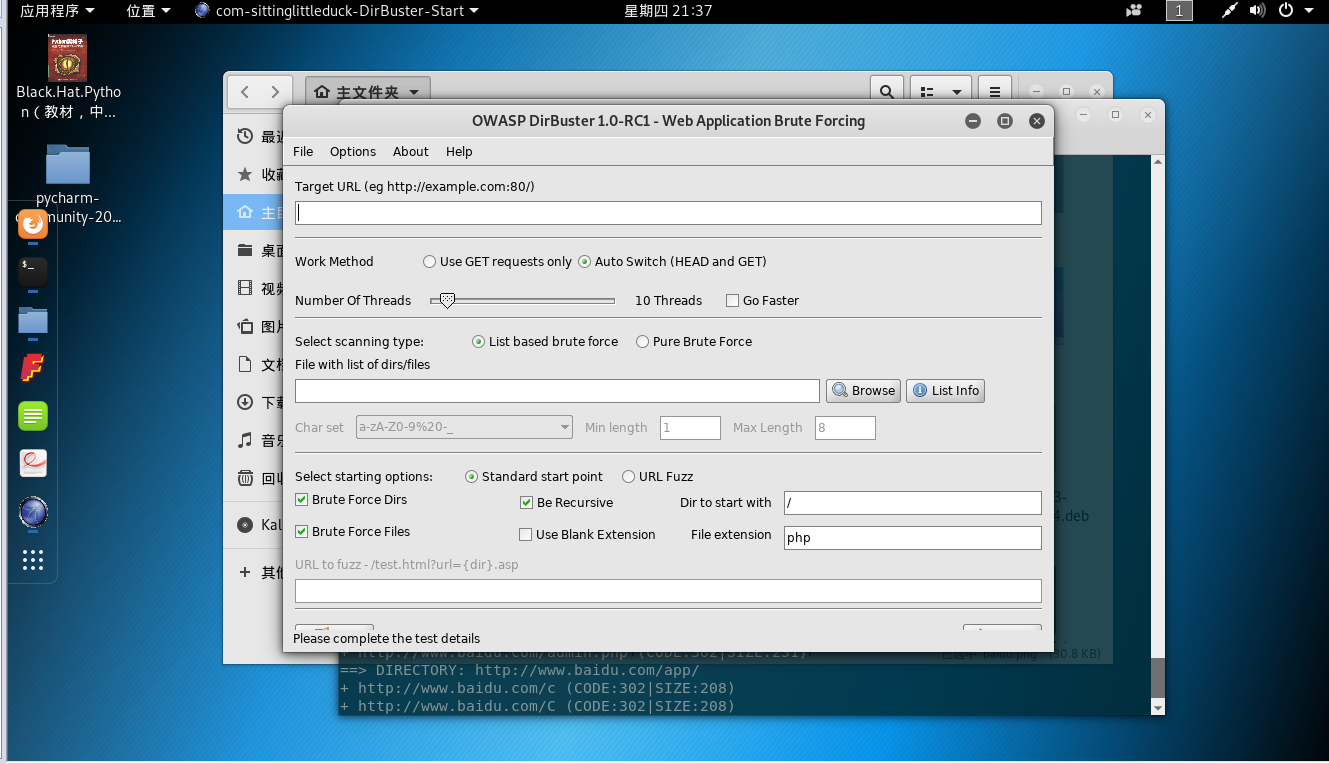Select Auto Switch (HEAD and GET)
The image size is (1329, 764).
point(672,262)
